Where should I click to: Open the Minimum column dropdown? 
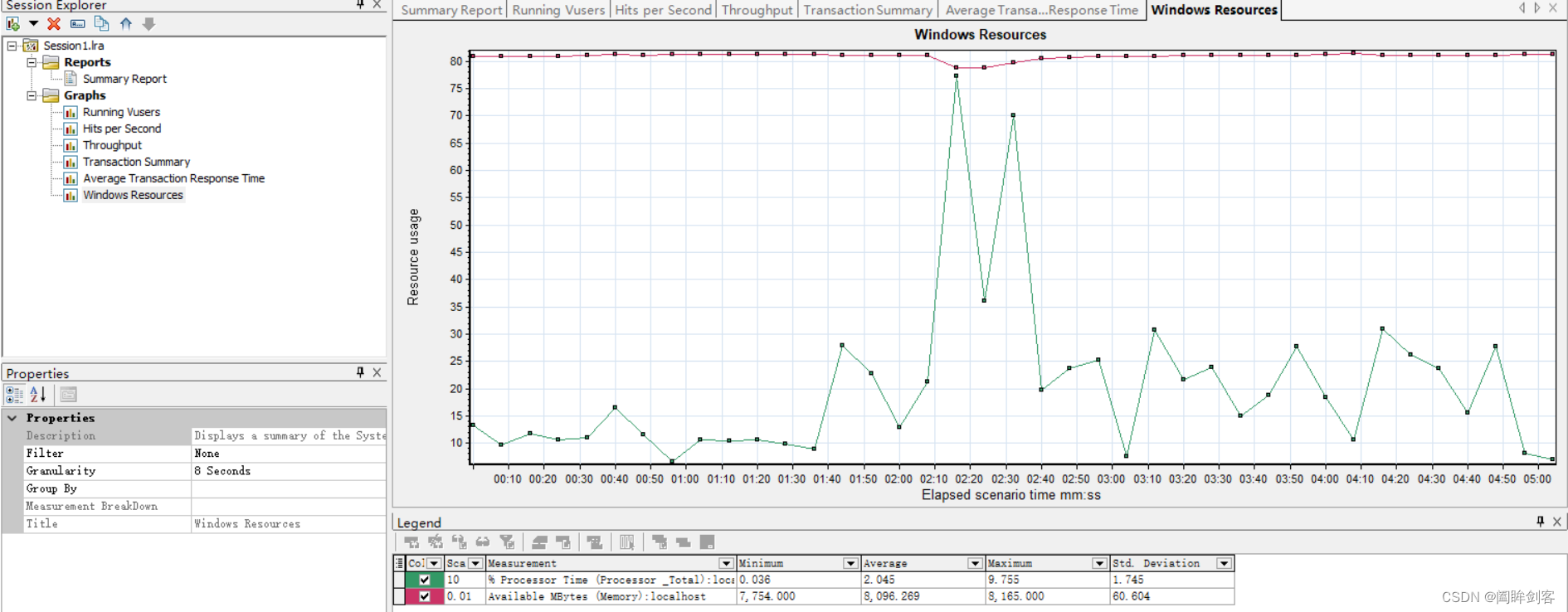[x=850, y=563]
